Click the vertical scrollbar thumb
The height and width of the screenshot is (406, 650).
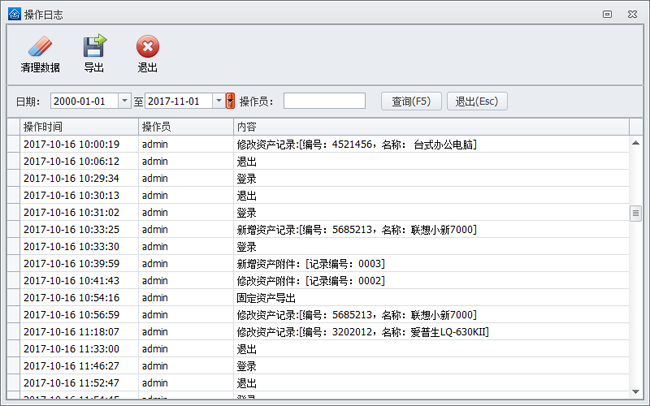point(635,213)
